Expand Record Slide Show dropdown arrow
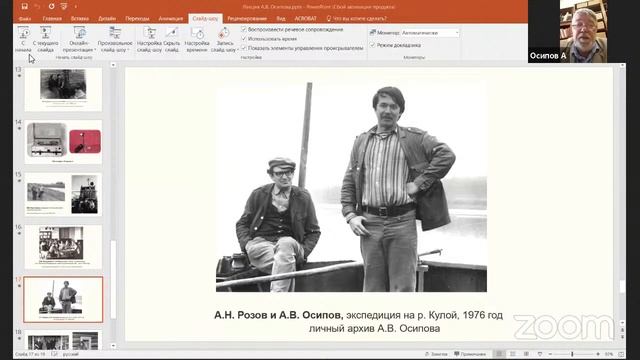The height and width of the screenshot is (360, 640). click(238, 50)
